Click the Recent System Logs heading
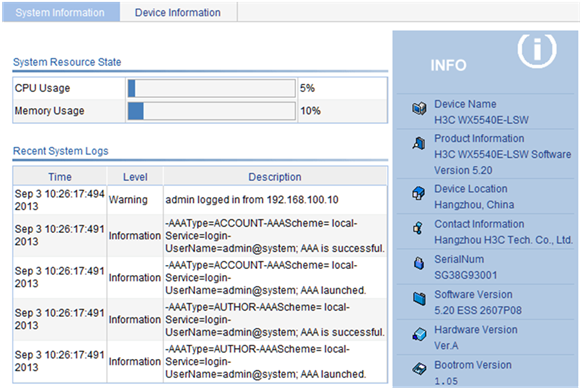Image resolution: width=581 pixels, height=389 pixels. point(61,151)
